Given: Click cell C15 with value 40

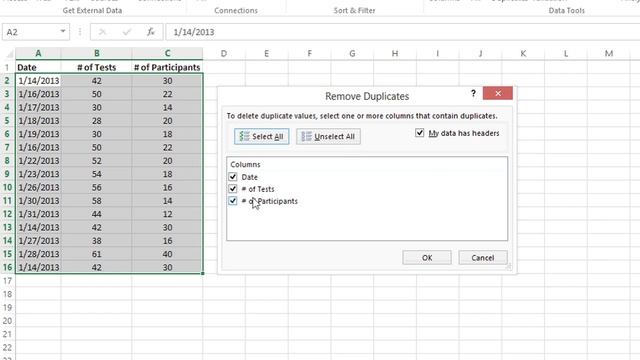Looking at the screenshot, I should (167, 254).
